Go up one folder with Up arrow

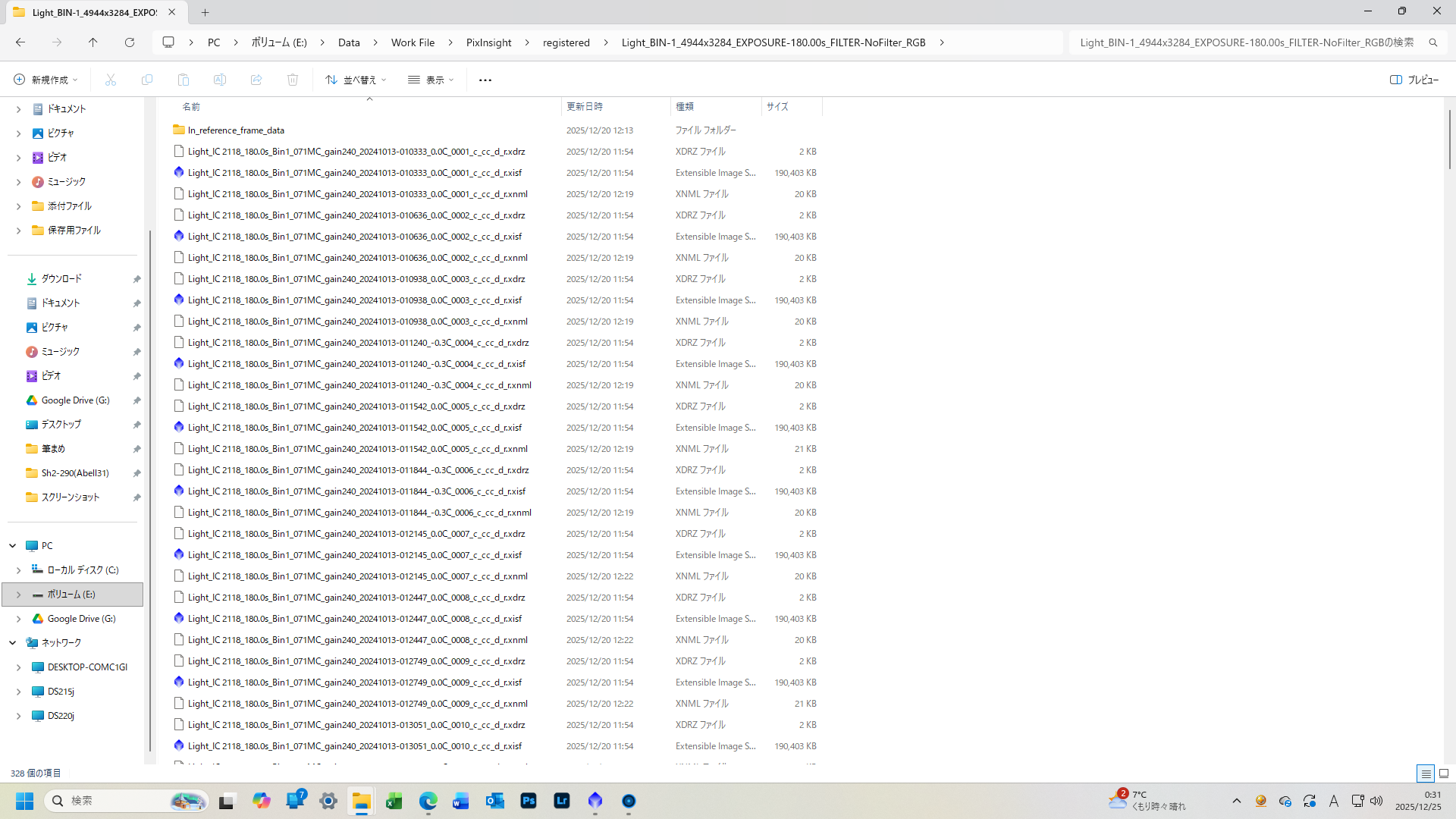tap(93, 42)
